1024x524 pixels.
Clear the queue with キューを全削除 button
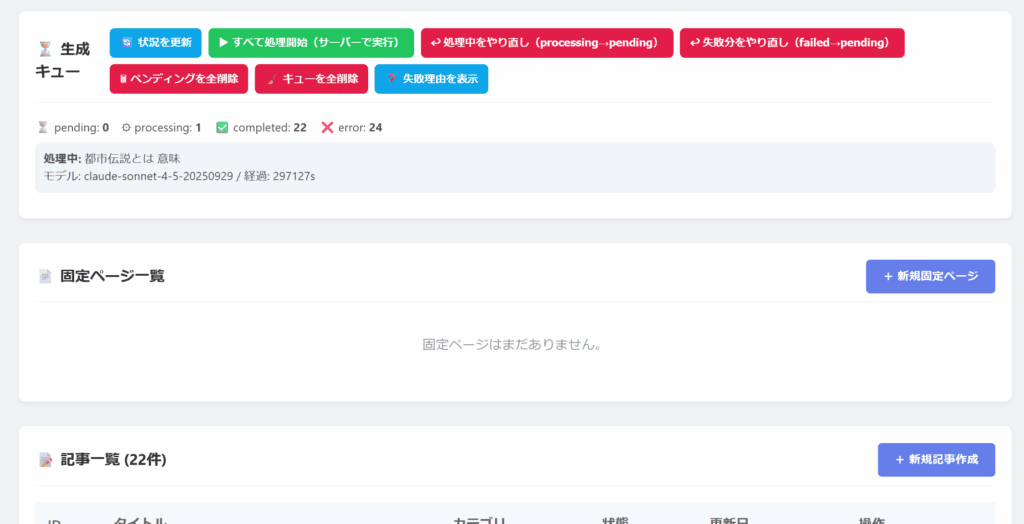pos(311,79)
